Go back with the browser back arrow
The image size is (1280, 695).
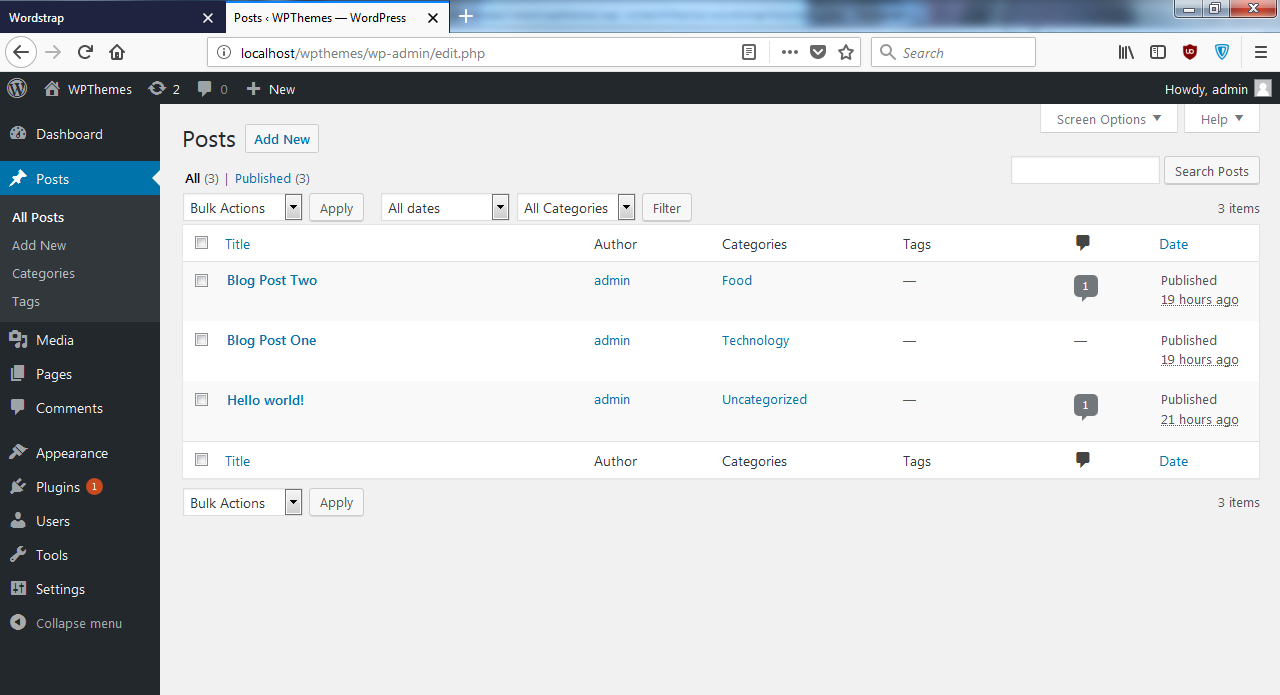click(x=22, y=53)
